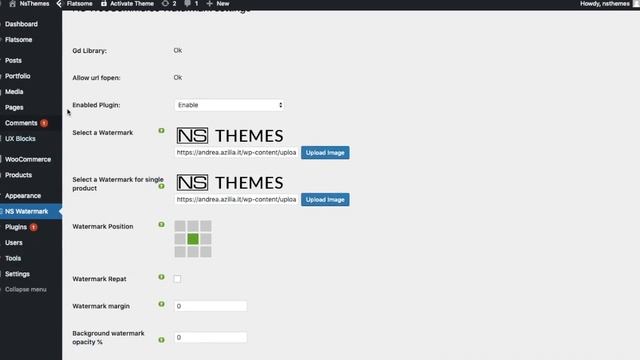Open Products in sidebar

[x=18, y=175]
